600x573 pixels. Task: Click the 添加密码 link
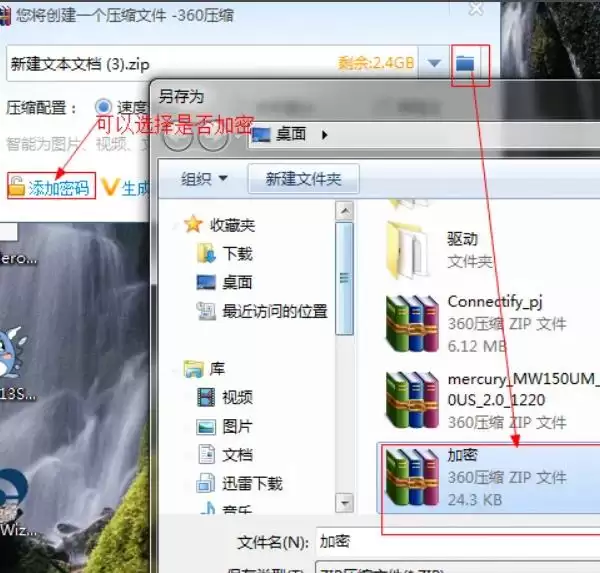click(59, 188)
